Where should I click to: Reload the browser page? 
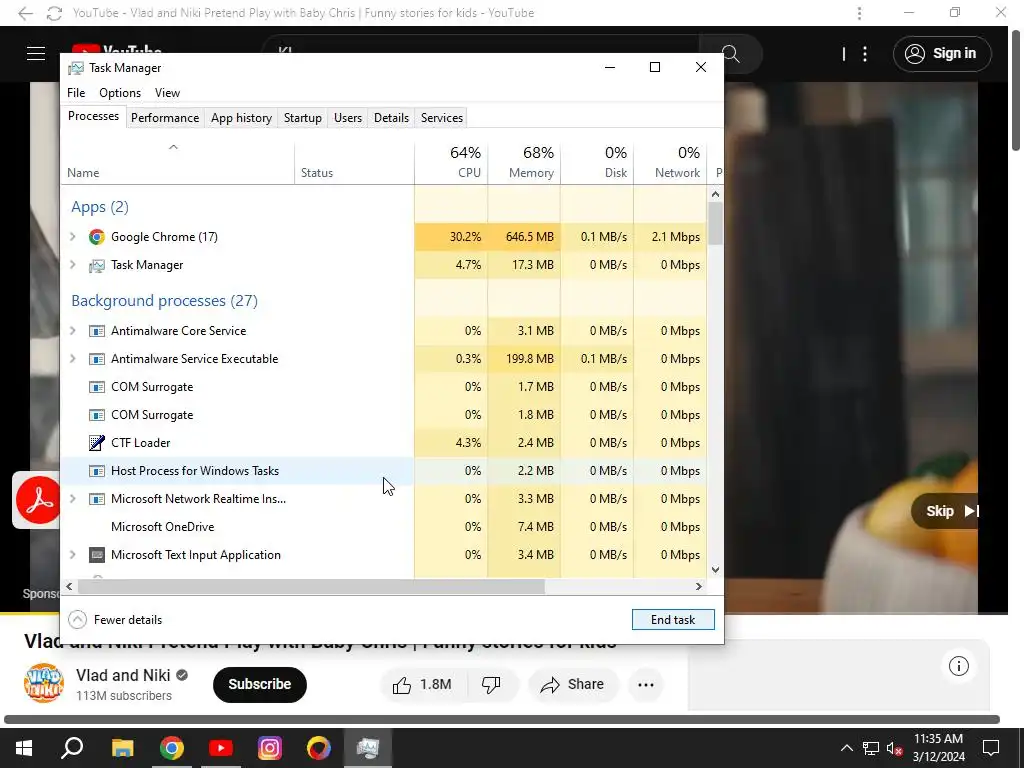click(x=55, y=13)
